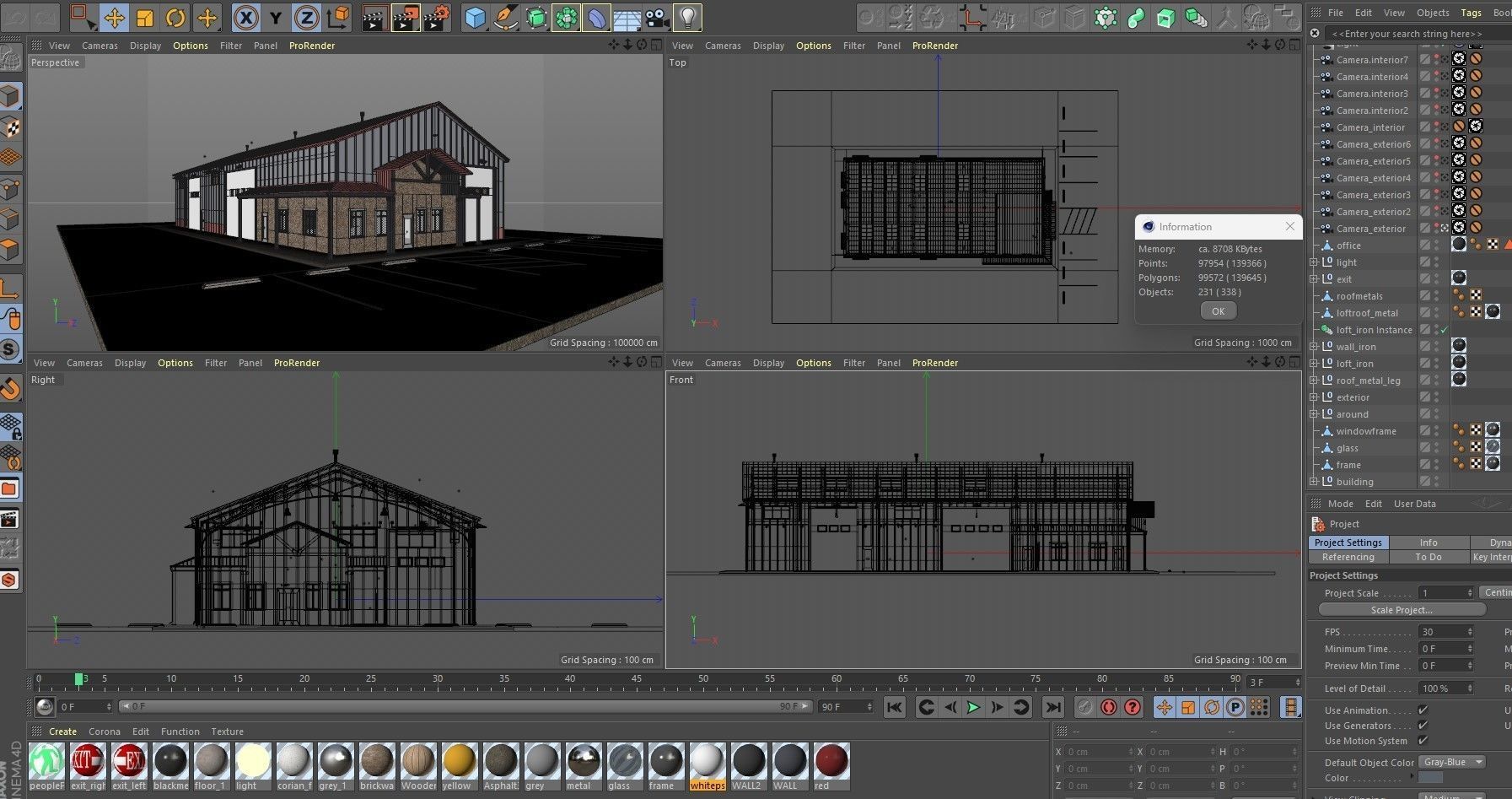Click Render View clapperboard icon
This screenshot has width=1512, height=799.
(x=374, y=17)
